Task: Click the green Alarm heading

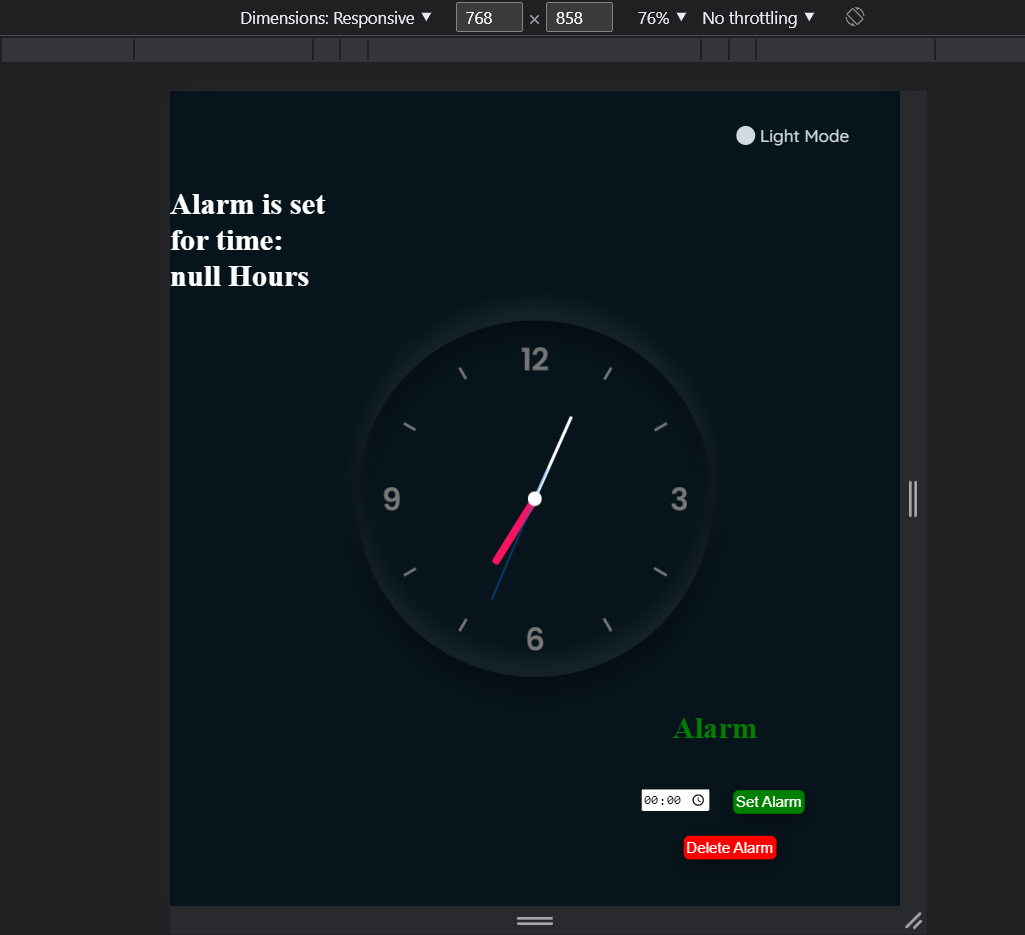Action: (715, 729)
